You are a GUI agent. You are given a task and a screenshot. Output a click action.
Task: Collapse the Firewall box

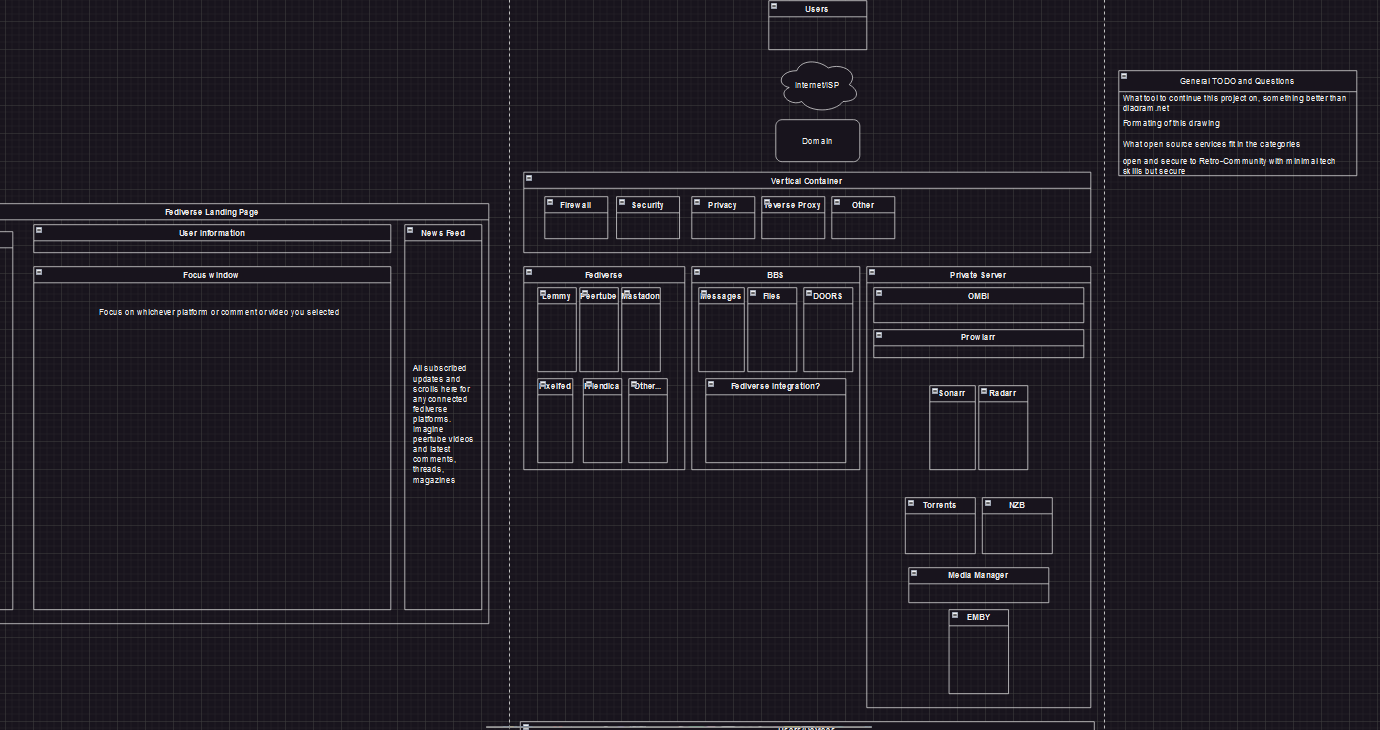click(x=550, y=202)
